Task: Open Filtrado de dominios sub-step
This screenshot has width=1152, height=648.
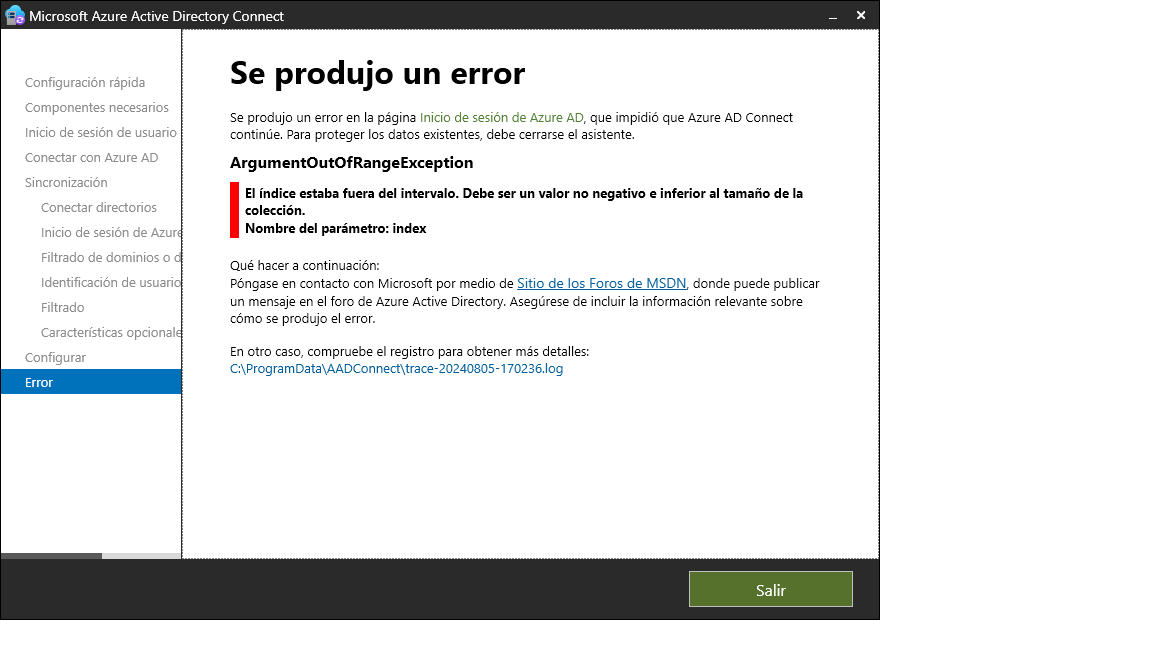Action: [111, 257]
